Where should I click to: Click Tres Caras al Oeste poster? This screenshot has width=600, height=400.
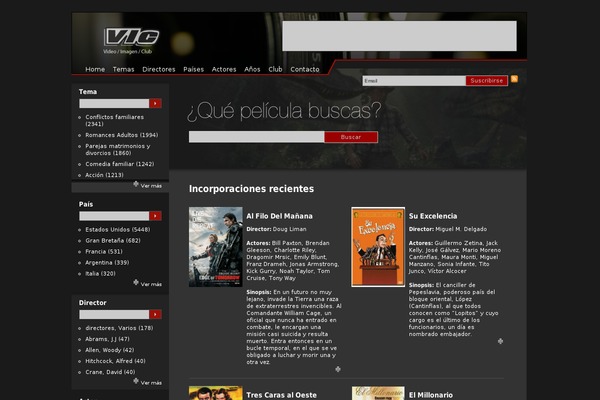coord(215,393)
